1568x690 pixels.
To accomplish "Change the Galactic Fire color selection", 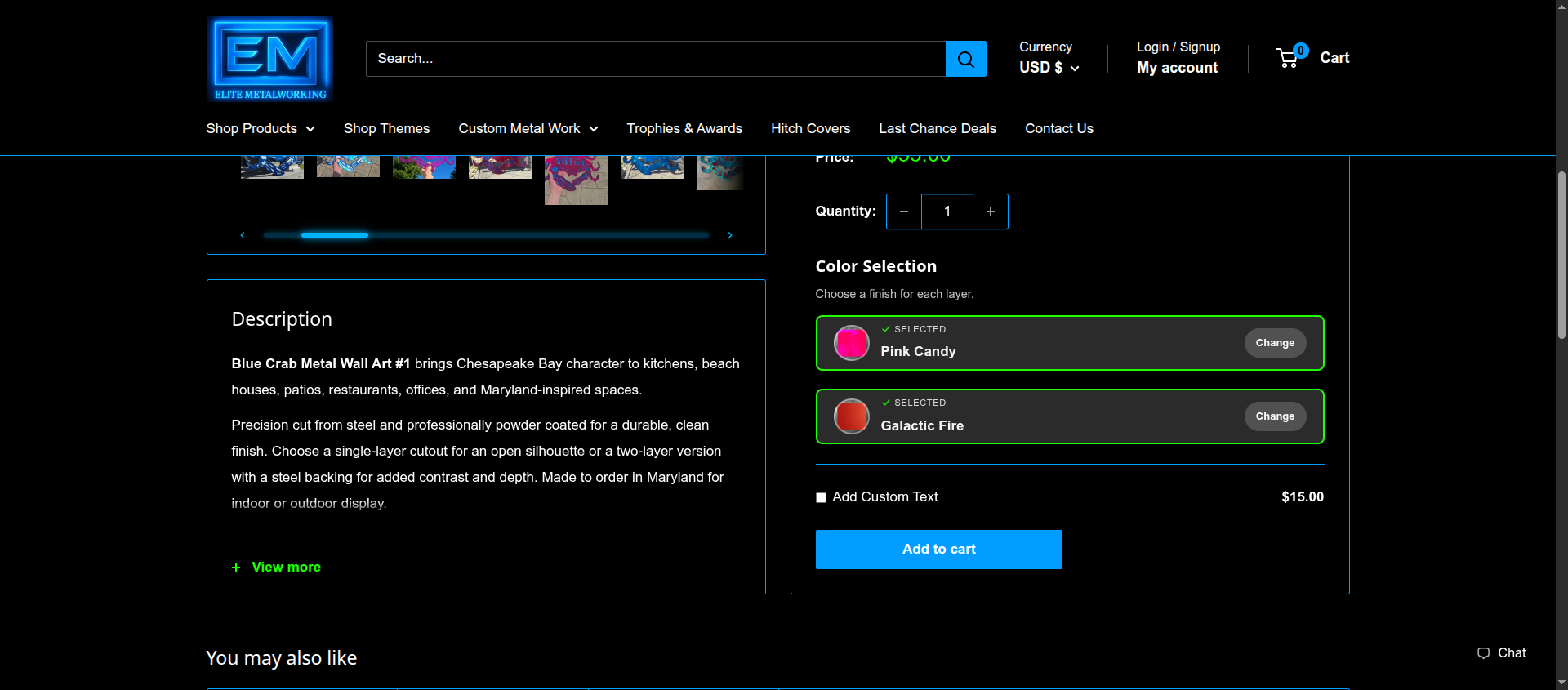I will tap(1275, 416).
